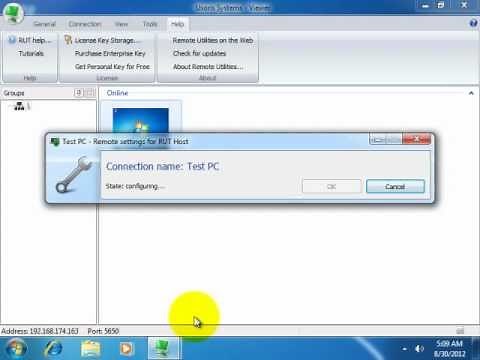Show hidden tray icons arrow
This screenshot has width=480, height=360.
[404, 349]
